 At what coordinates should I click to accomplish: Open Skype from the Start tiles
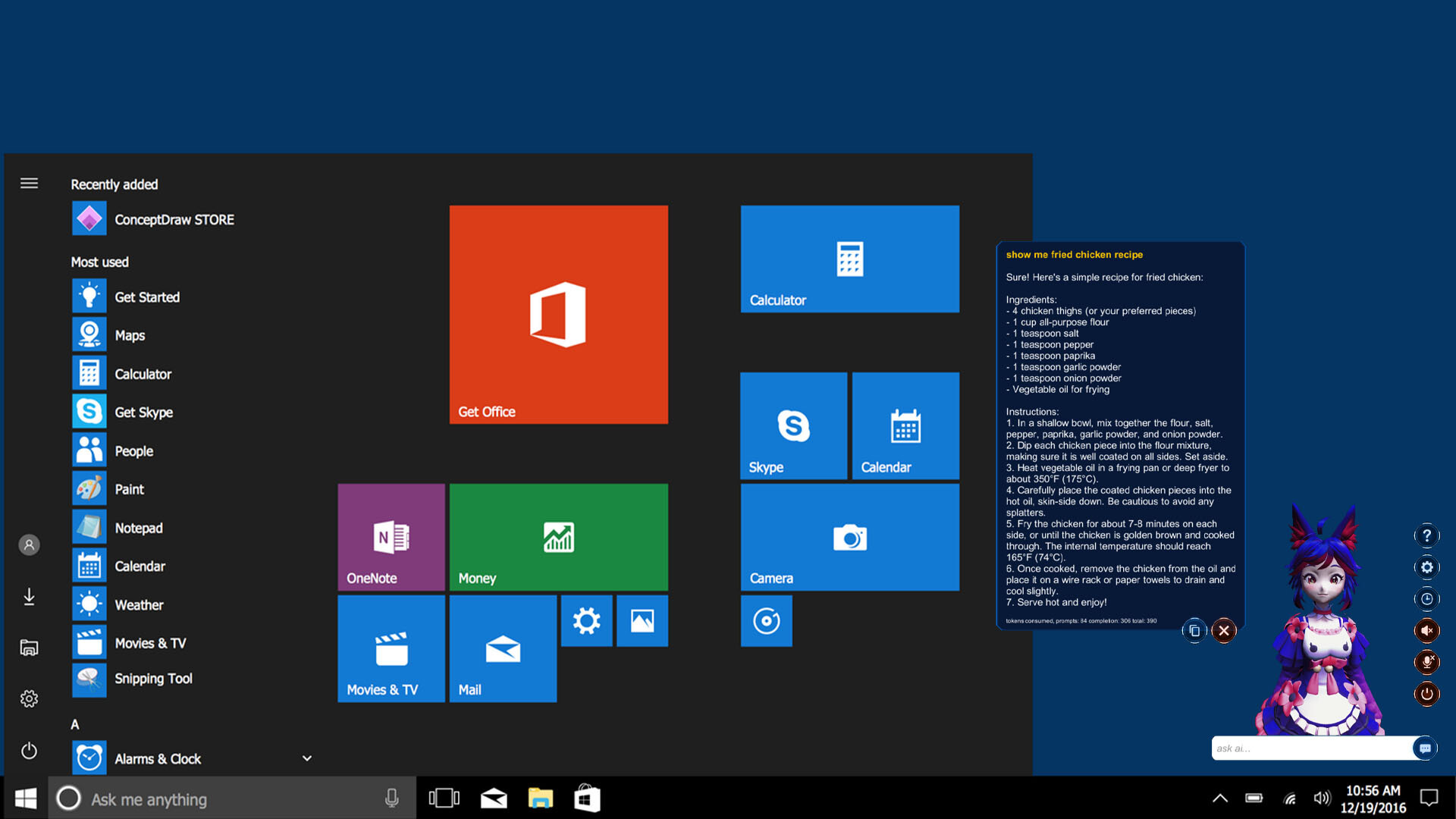pos(792,425)
